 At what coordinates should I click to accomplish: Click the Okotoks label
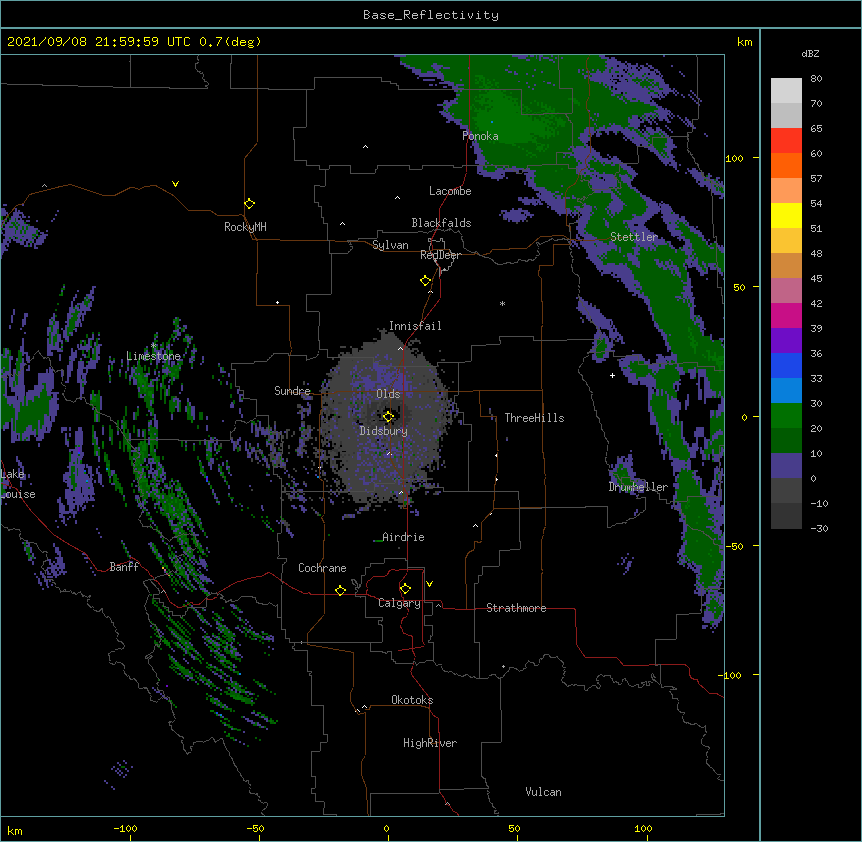[x=412, y=700]
